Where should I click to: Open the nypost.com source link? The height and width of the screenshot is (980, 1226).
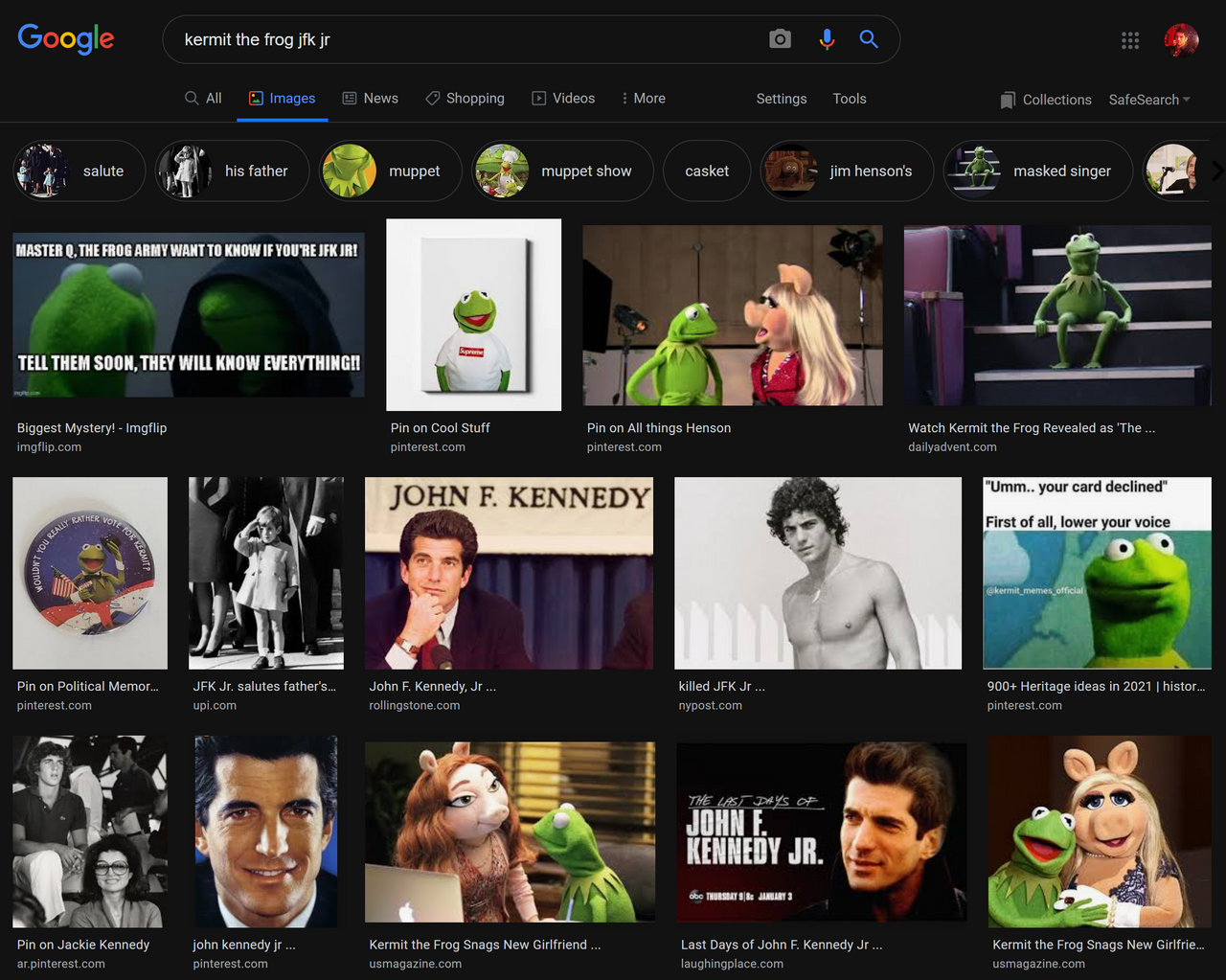(x=711, y=705)
